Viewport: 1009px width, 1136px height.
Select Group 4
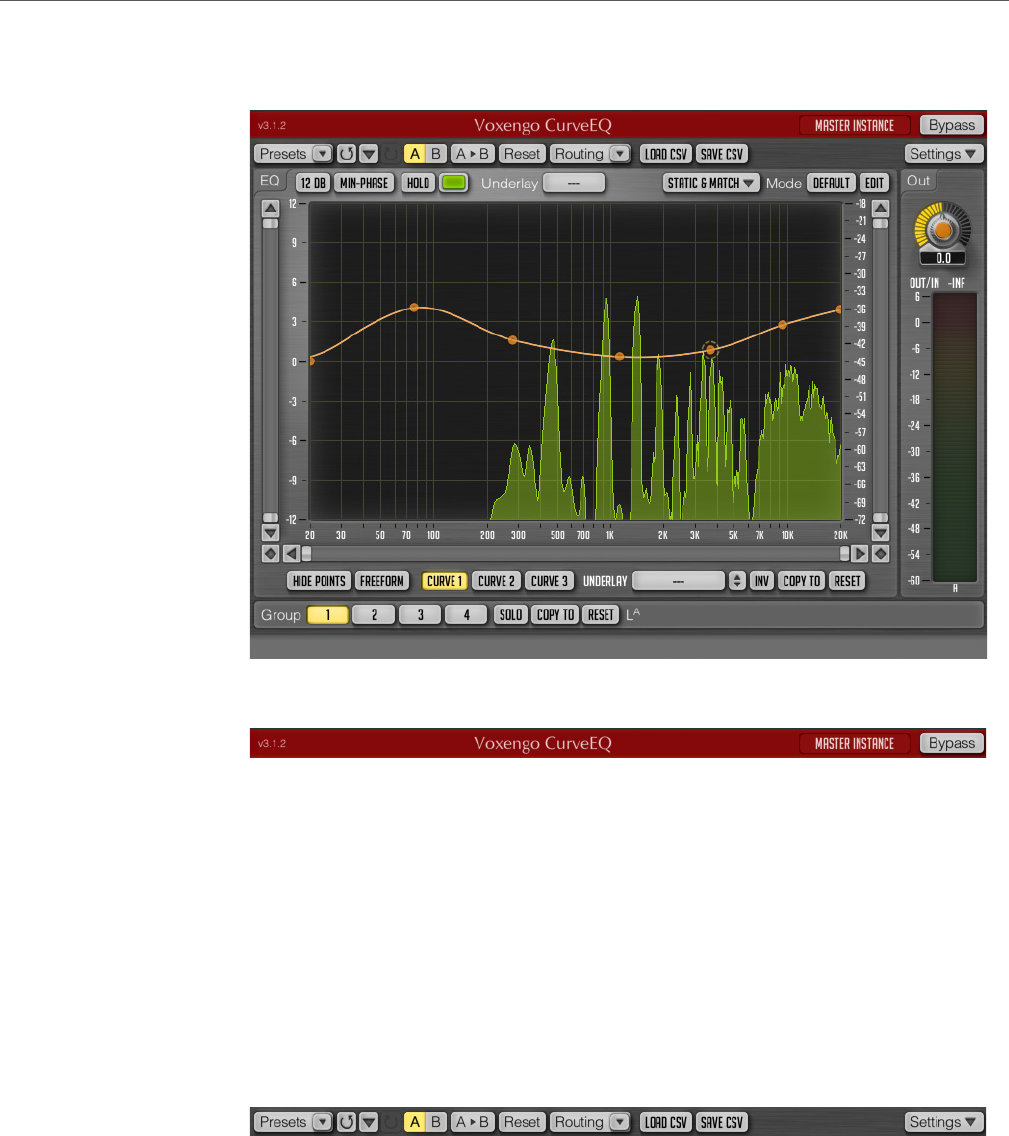coord(466,614)
